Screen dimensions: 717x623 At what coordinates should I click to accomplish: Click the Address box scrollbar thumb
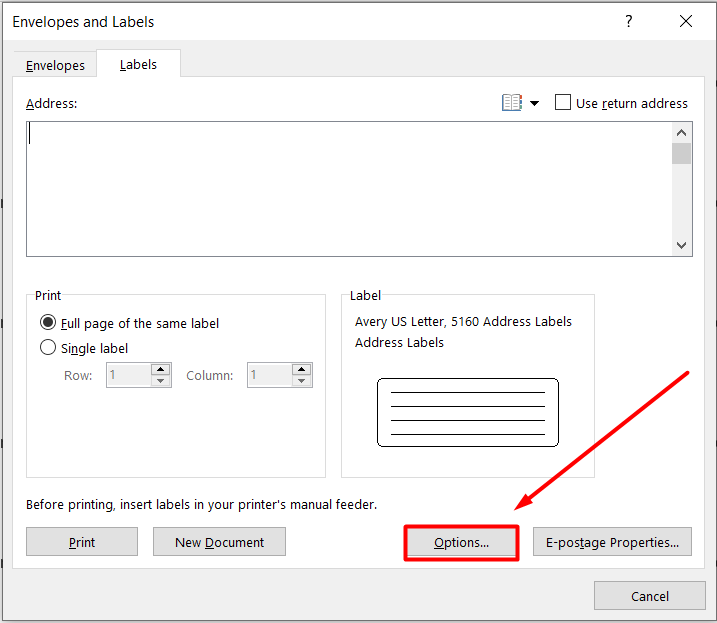pyautogui.click(x=681, y=153)
